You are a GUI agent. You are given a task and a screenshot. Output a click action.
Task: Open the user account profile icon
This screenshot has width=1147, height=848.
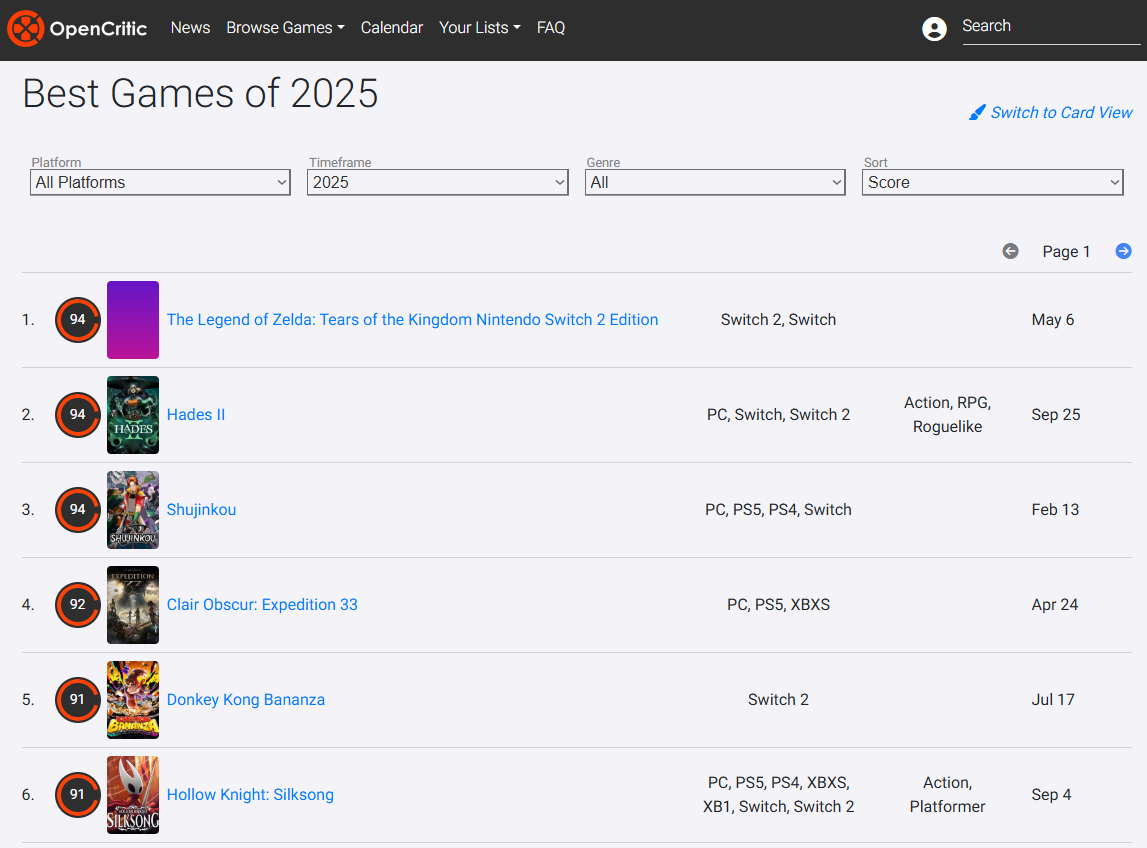pyautogui.click(x=934, y=29)
